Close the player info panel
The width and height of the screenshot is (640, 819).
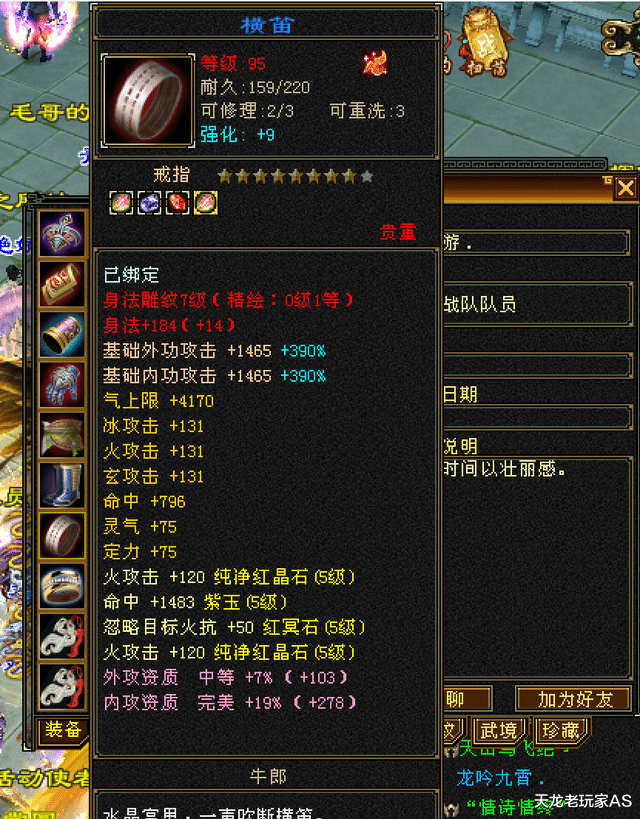coord(625,188)
